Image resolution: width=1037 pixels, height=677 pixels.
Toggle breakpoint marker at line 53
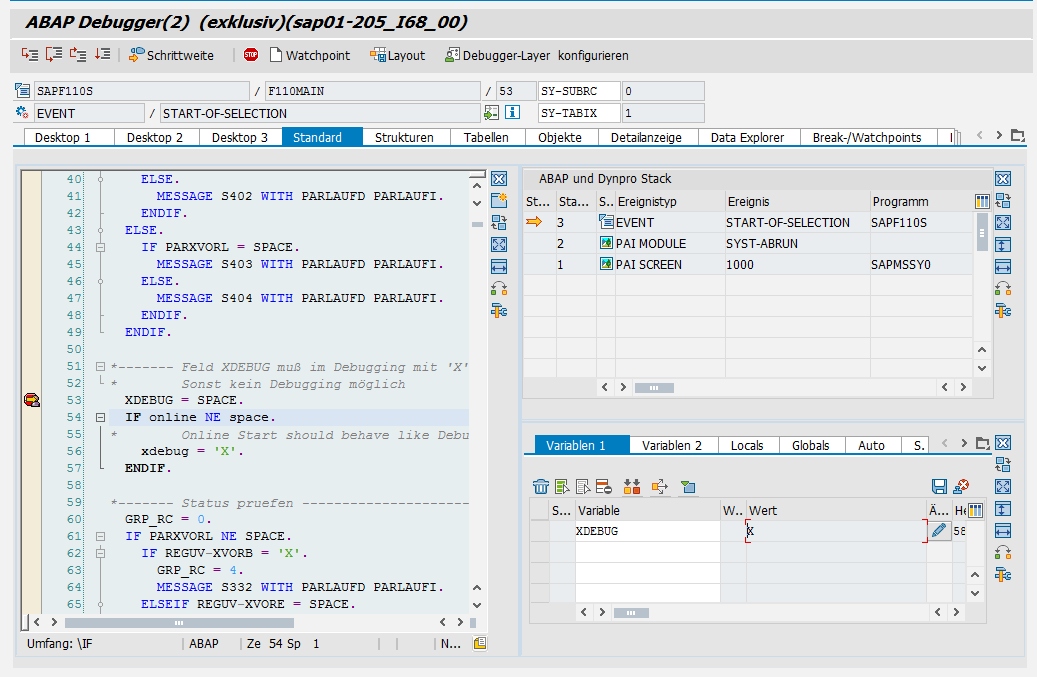point(31,400)
